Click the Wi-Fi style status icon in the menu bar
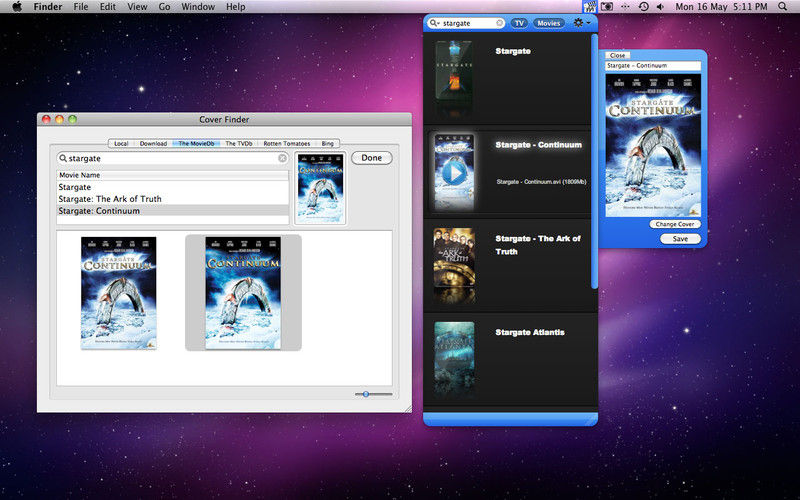Screen dimensions: 800x500 tap(625, 7)
